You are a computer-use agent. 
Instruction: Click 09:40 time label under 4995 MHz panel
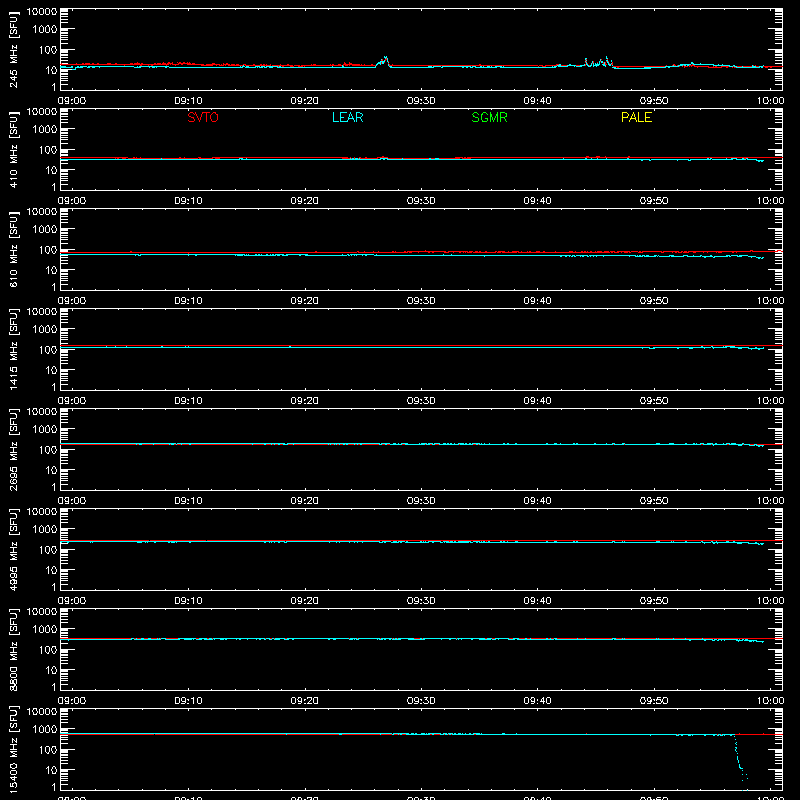pyautogui.click(x=537, y=601)
